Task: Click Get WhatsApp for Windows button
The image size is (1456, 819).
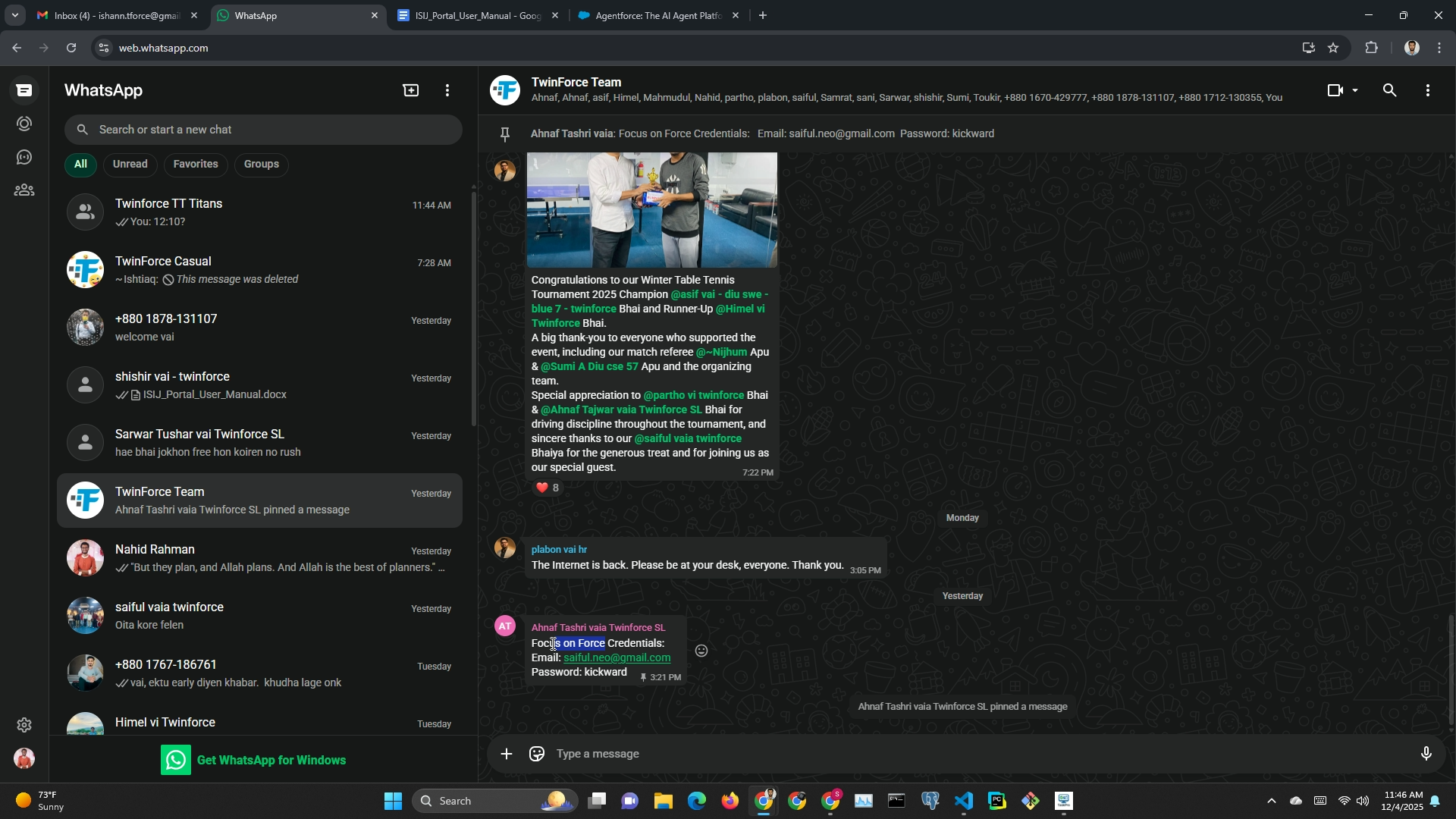Action: 254,760
